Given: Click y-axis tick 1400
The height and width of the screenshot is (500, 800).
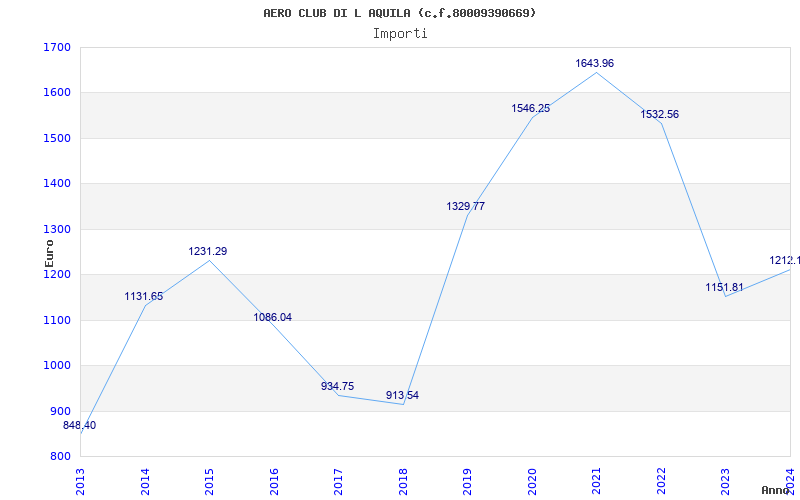Looking at the screenshot, I should click(57, 184).
